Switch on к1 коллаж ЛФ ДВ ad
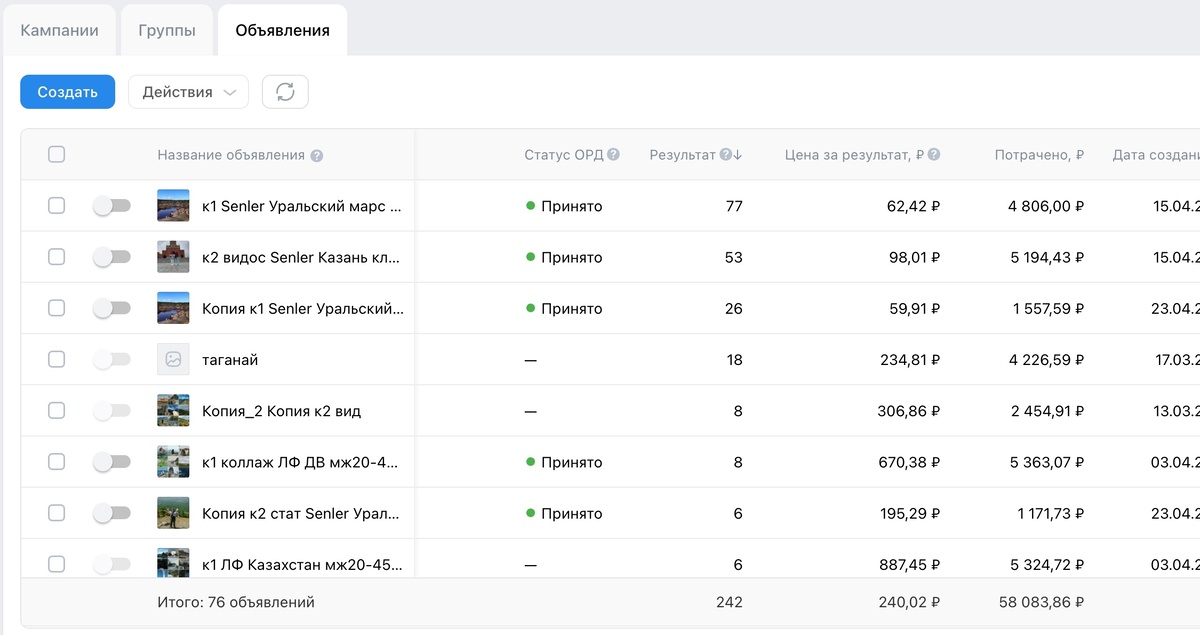This screenshot has height=635, width=1200. click(112, 462)
